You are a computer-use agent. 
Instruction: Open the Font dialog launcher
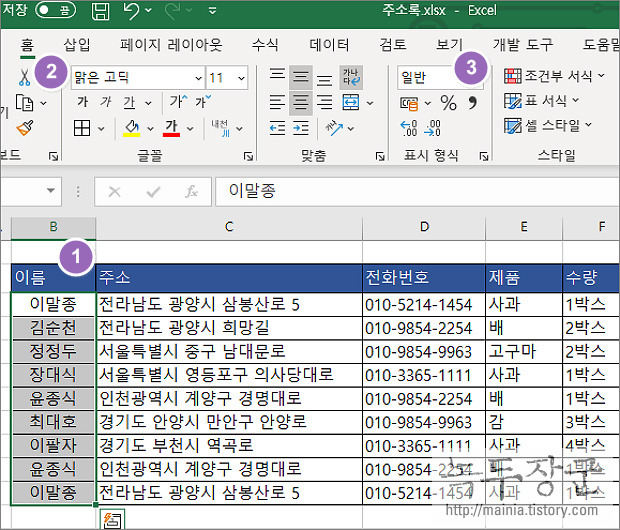248,157
